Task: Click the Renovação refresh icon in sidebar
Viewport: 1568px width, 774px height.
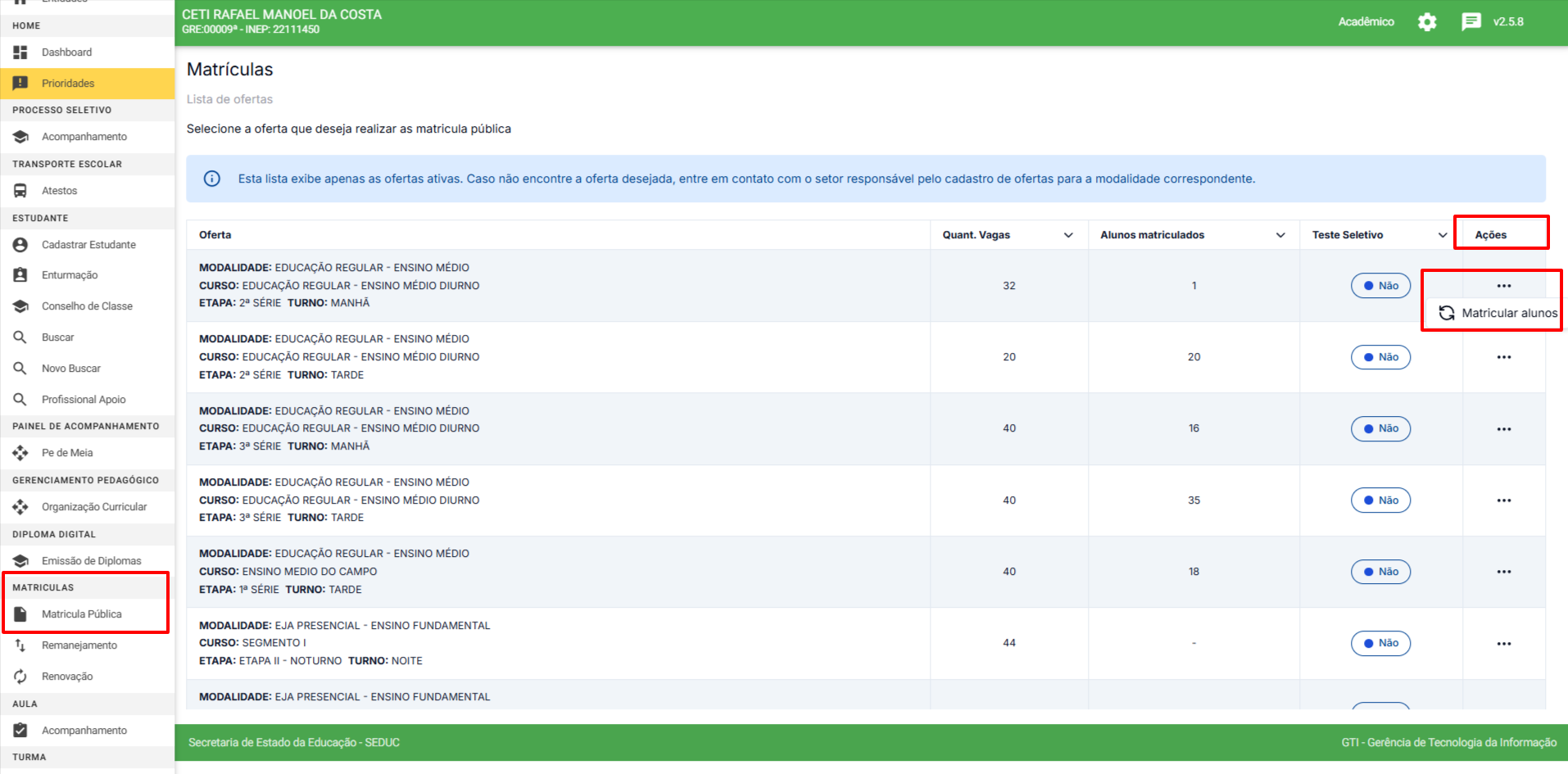Action: point(20,677)
